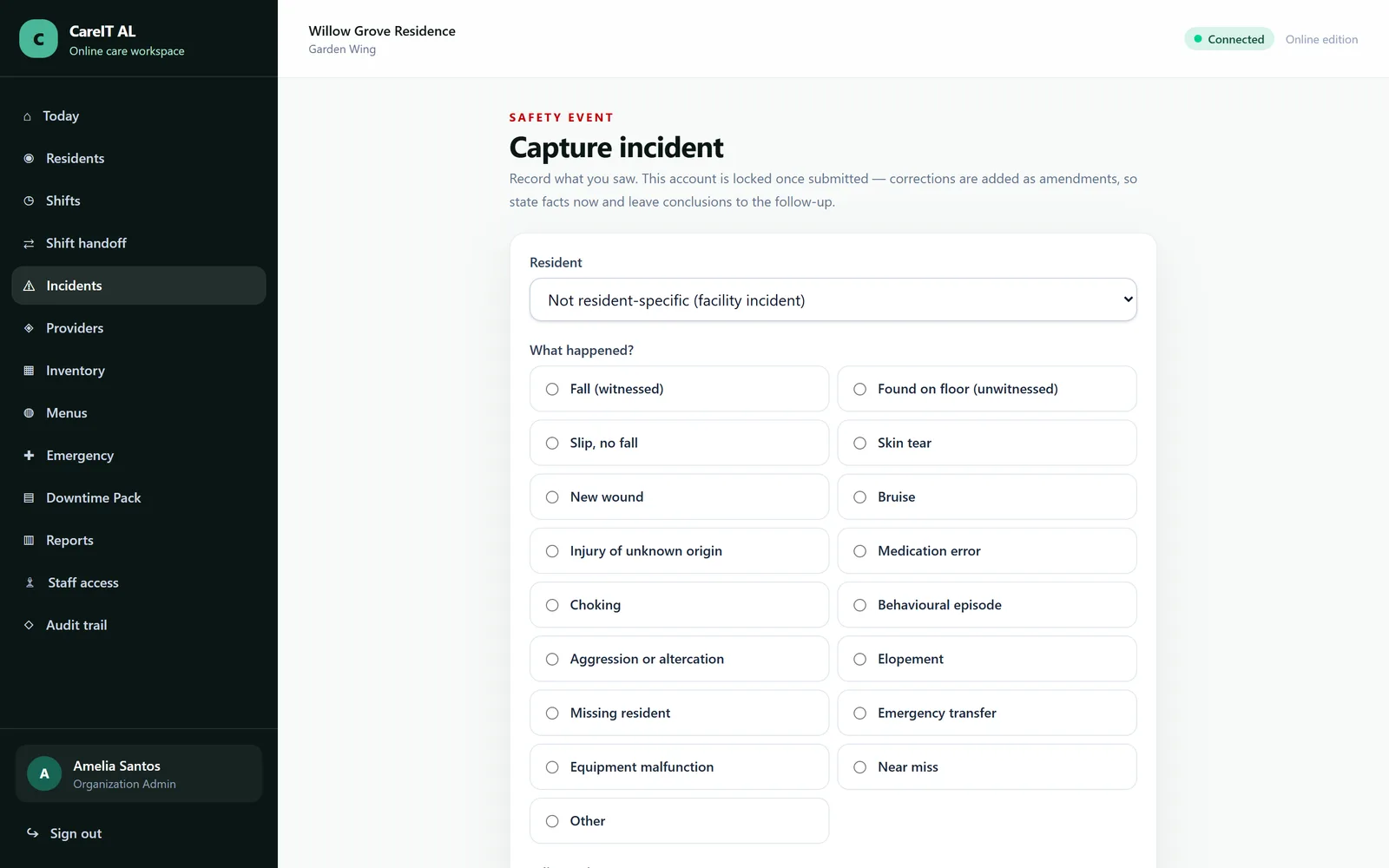The image size is (1389, 868).
Task: Click the Menus circle icon
Action: click(29, 413)
